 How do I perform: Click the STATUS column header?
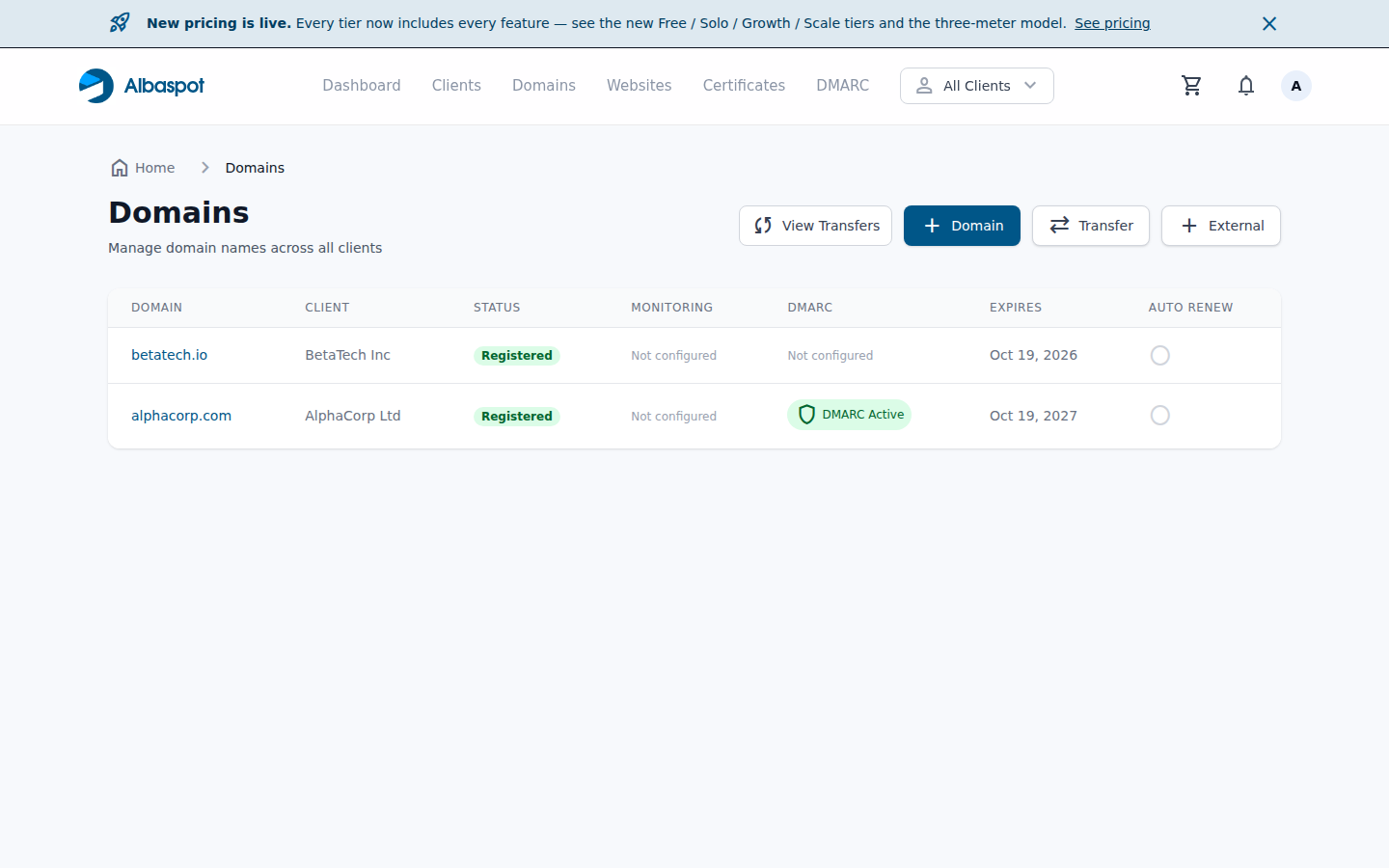tap(497, 308)
